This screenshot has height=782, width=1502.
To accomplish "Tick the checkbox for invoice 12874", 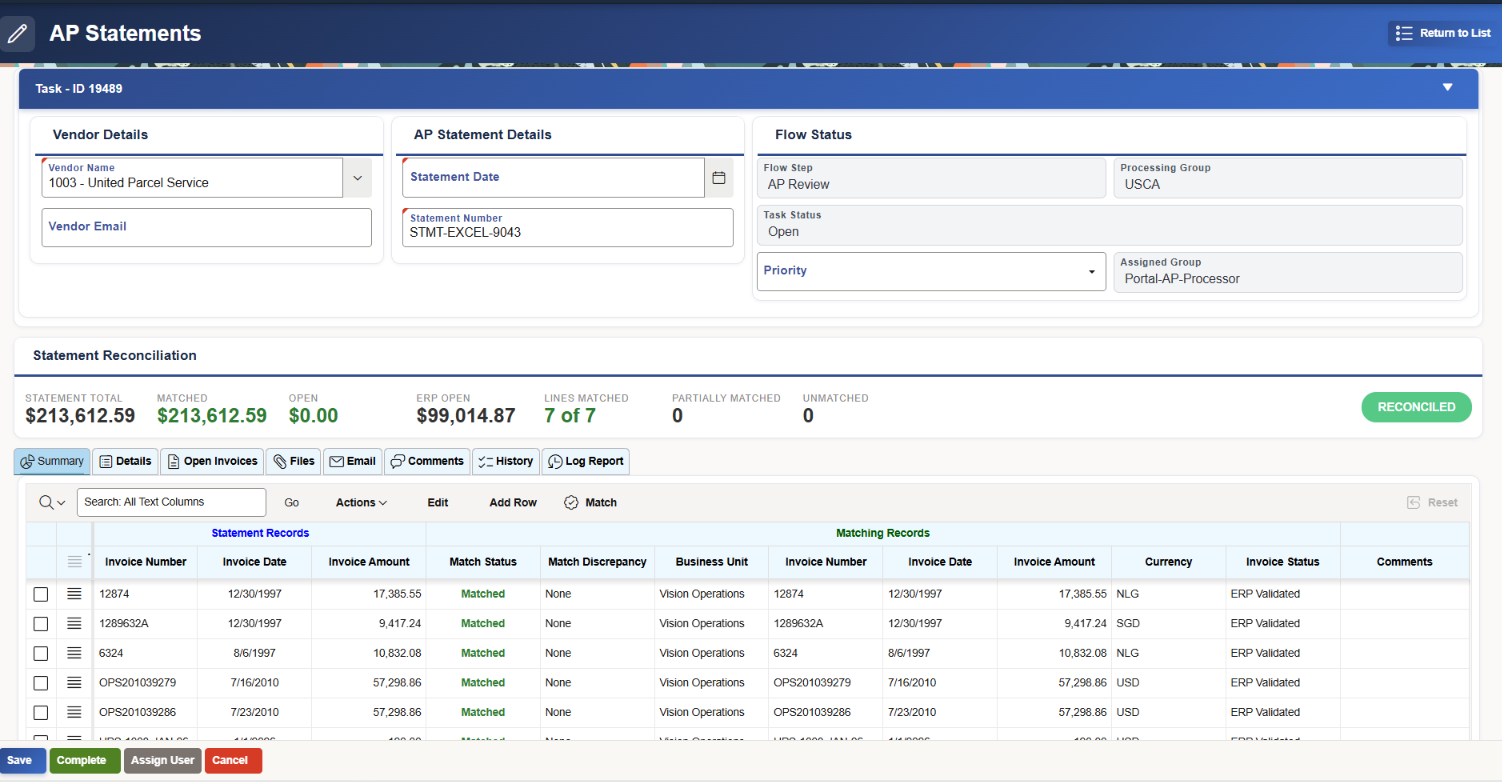I will click(41, 594).
